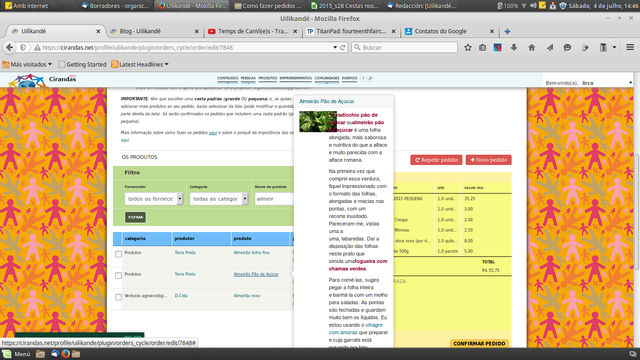Image resolution: width=640 pixels, height=360 pixels.
Task: Click the Firefox back arrow button
Action: coord(9,47)
